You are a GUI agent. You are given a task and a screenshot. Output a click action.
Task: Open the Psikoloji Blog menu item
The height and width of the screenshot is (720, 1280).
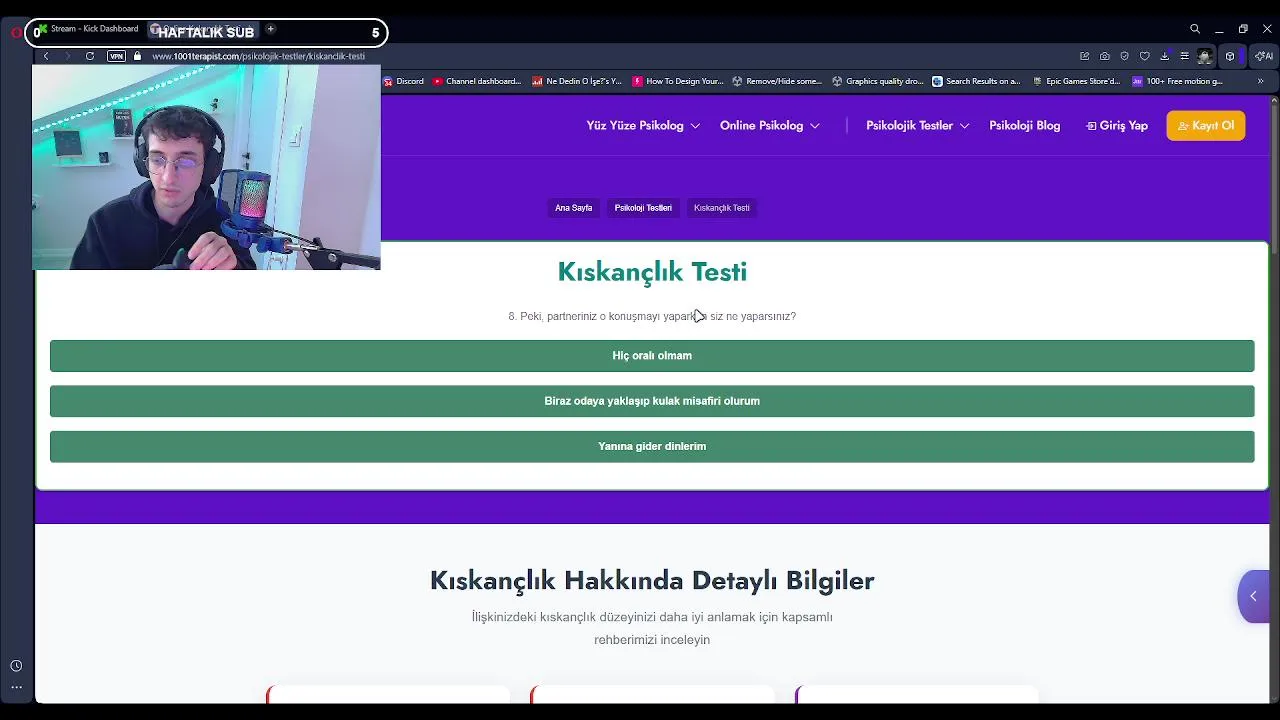pos(1024,125)
